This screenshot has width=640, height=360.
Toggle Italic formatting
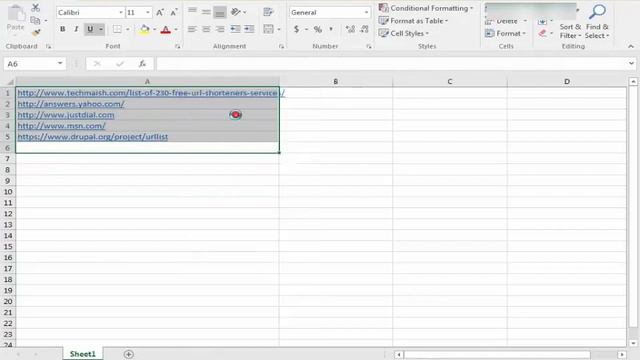point(76,29)
